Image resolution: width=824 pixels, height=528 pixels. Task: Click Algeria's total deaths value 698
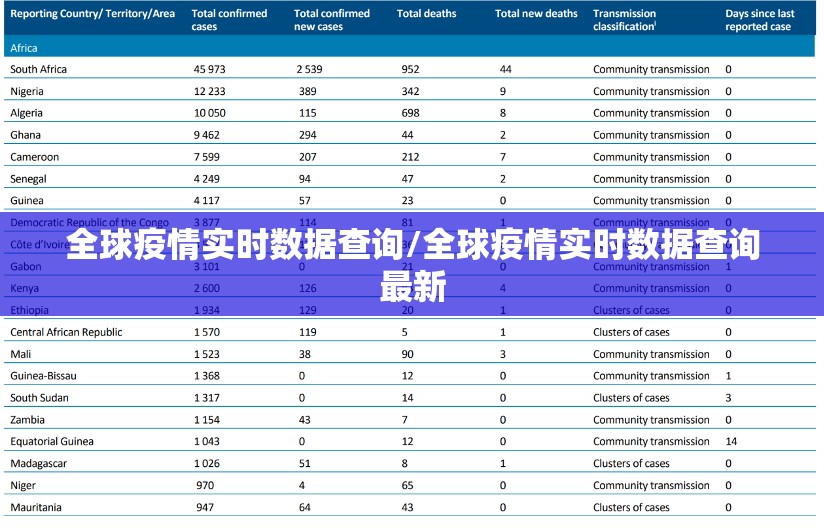click(410, 113)
